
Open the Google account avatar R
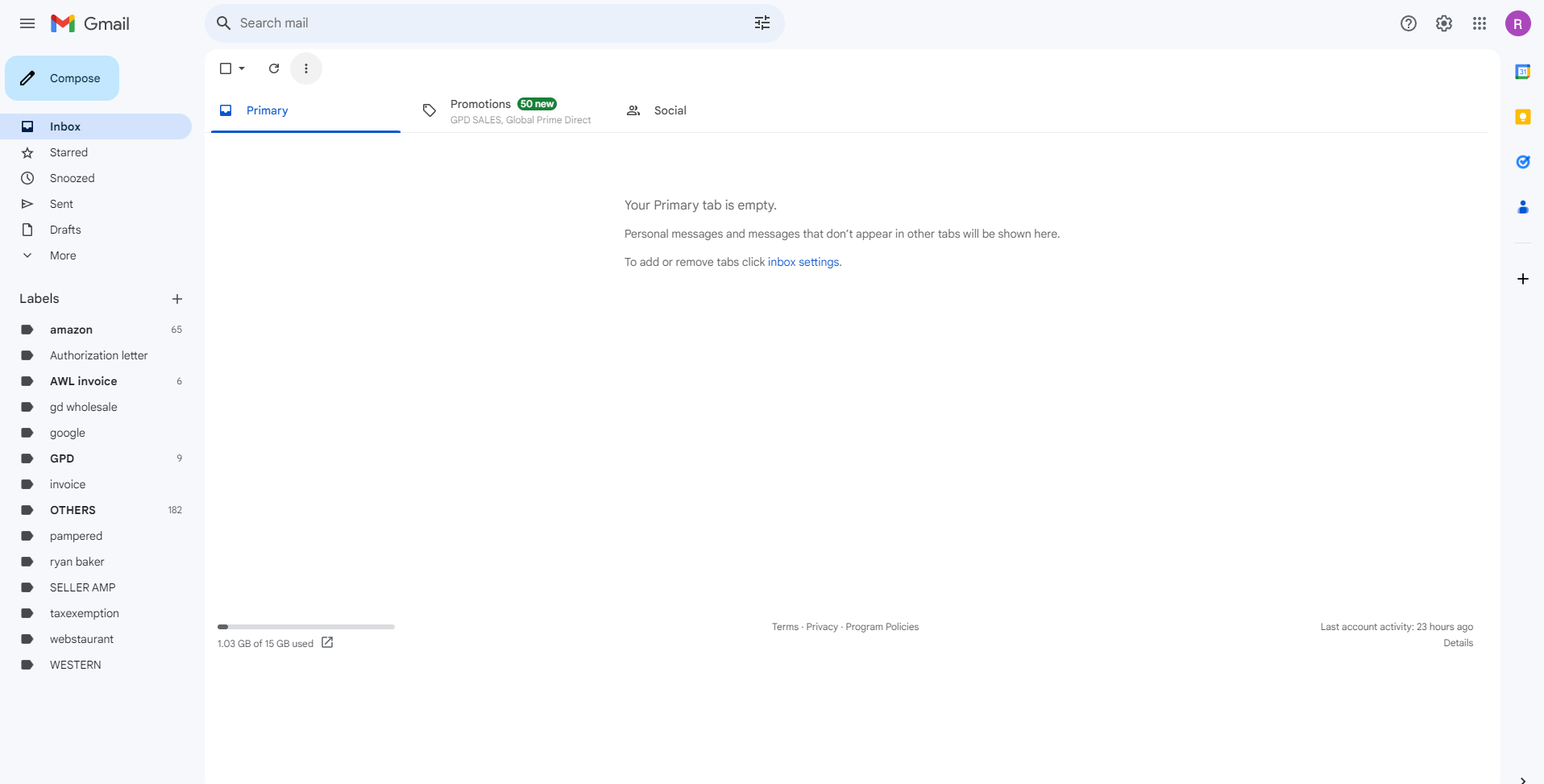(x=1518, y=23)
